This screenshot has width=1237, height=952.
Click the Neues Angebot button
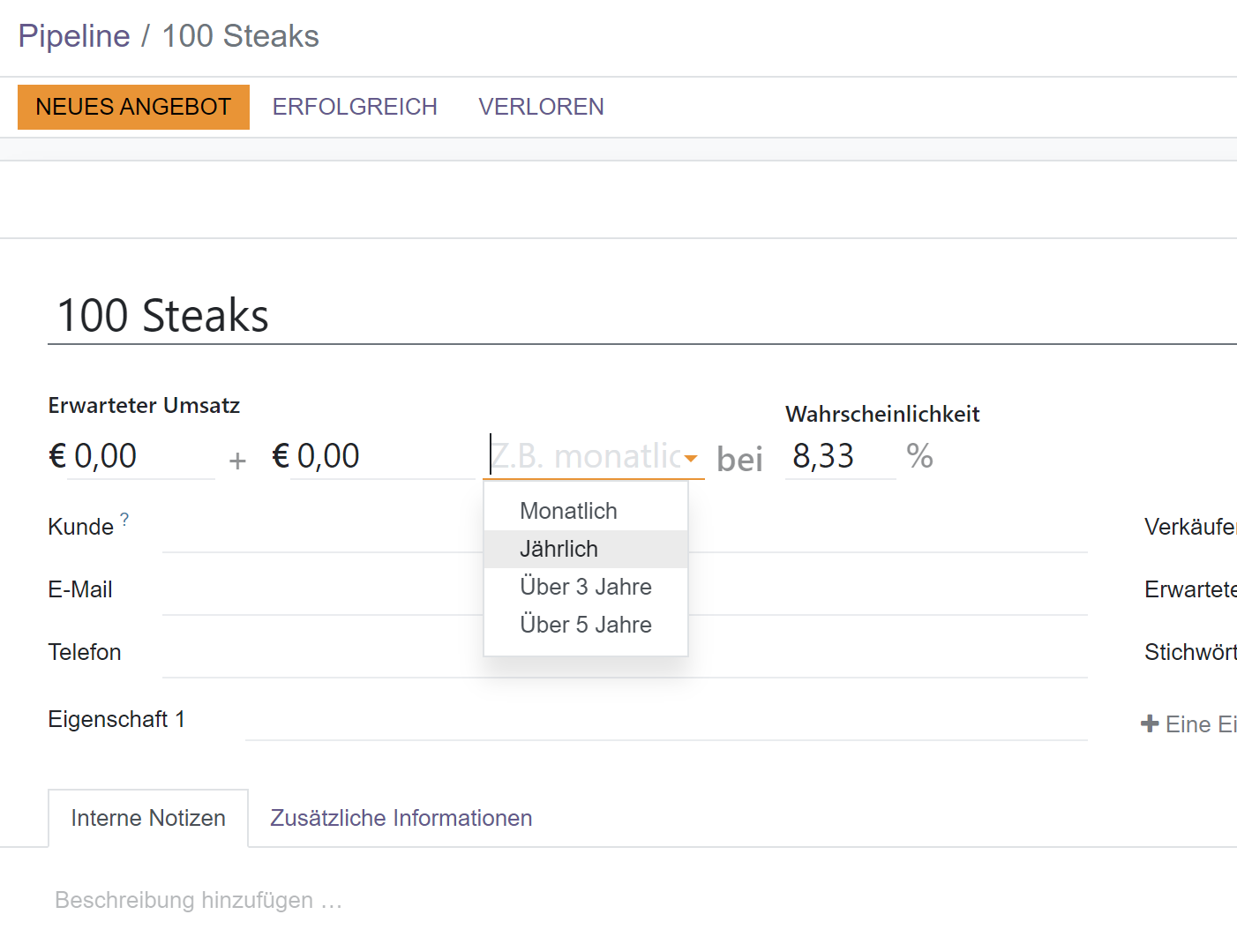point(133,107)
